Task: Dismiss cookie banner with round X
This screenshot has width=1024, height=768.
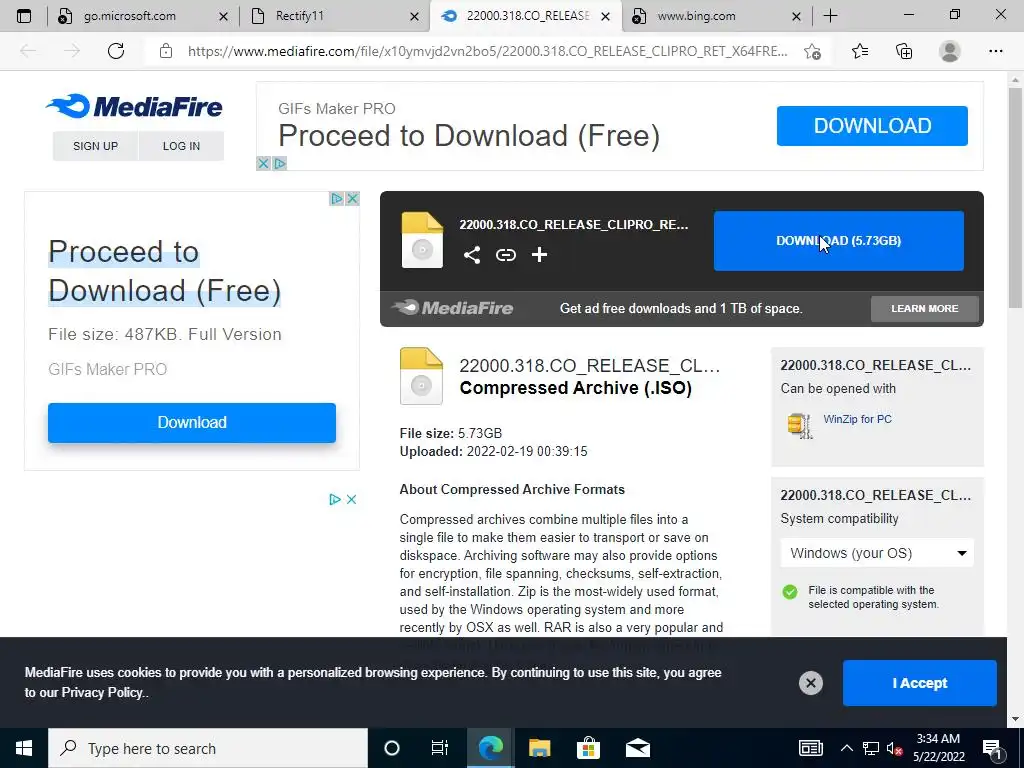Action: [810, 683]
